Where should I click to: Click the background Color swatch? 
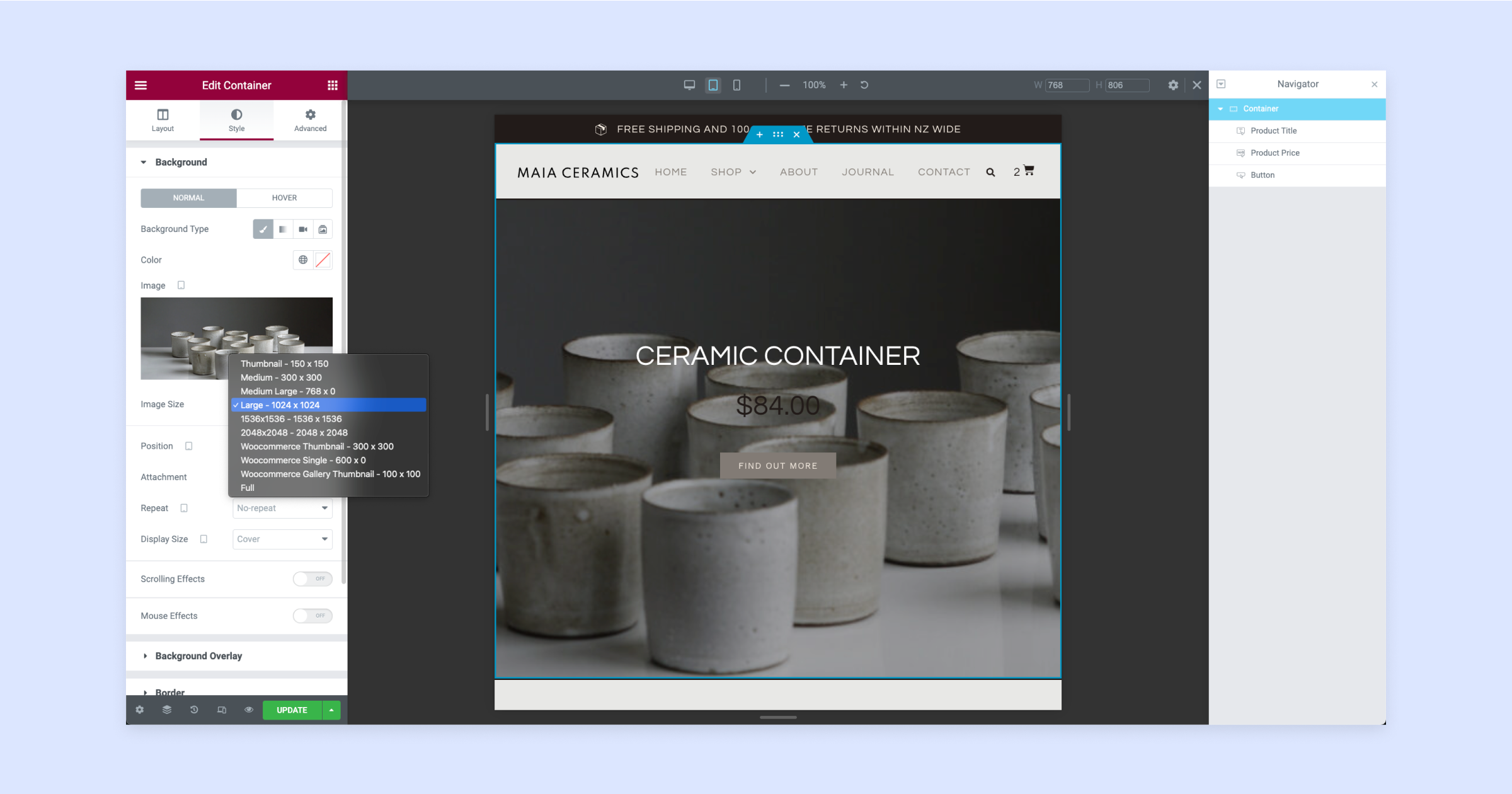pyautogui.click(x=323, y=260)
